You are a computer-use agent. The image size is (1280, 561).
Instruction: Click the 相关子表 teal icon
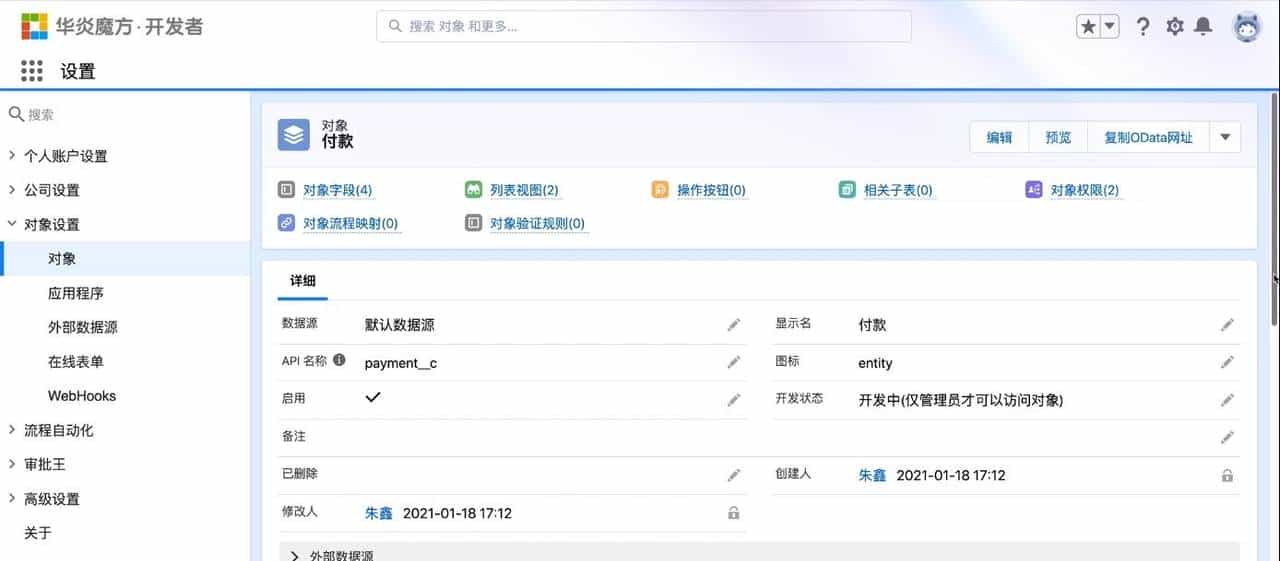[847, 190]
